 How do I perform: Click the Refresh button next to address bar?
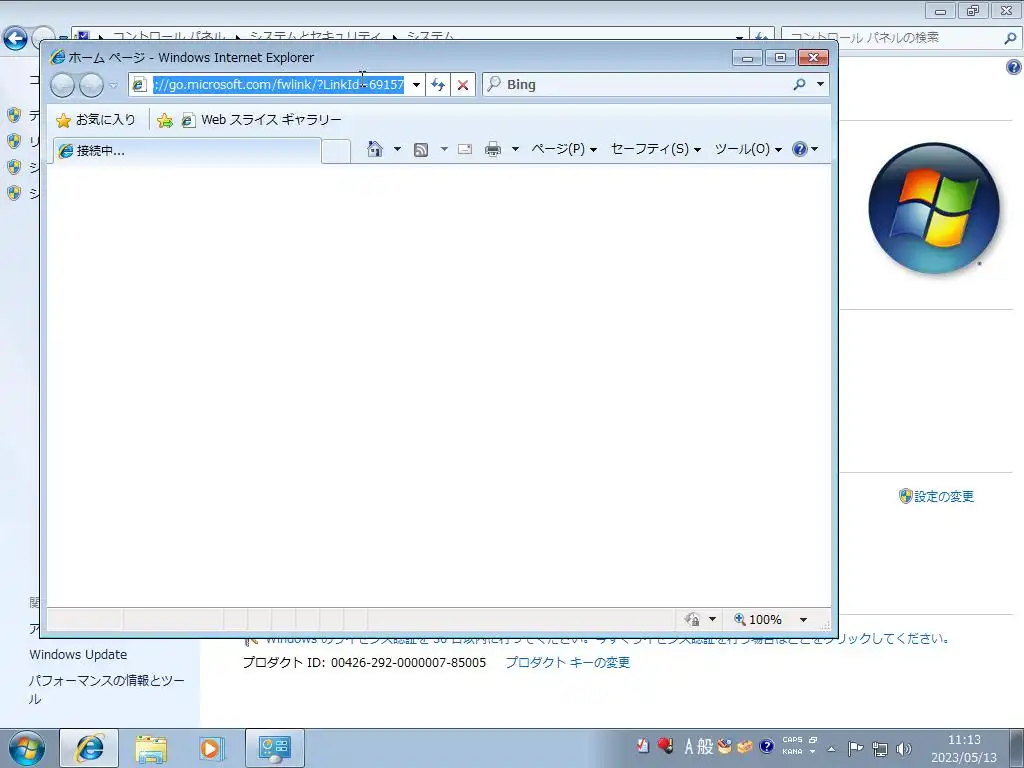tap(438, 84)
